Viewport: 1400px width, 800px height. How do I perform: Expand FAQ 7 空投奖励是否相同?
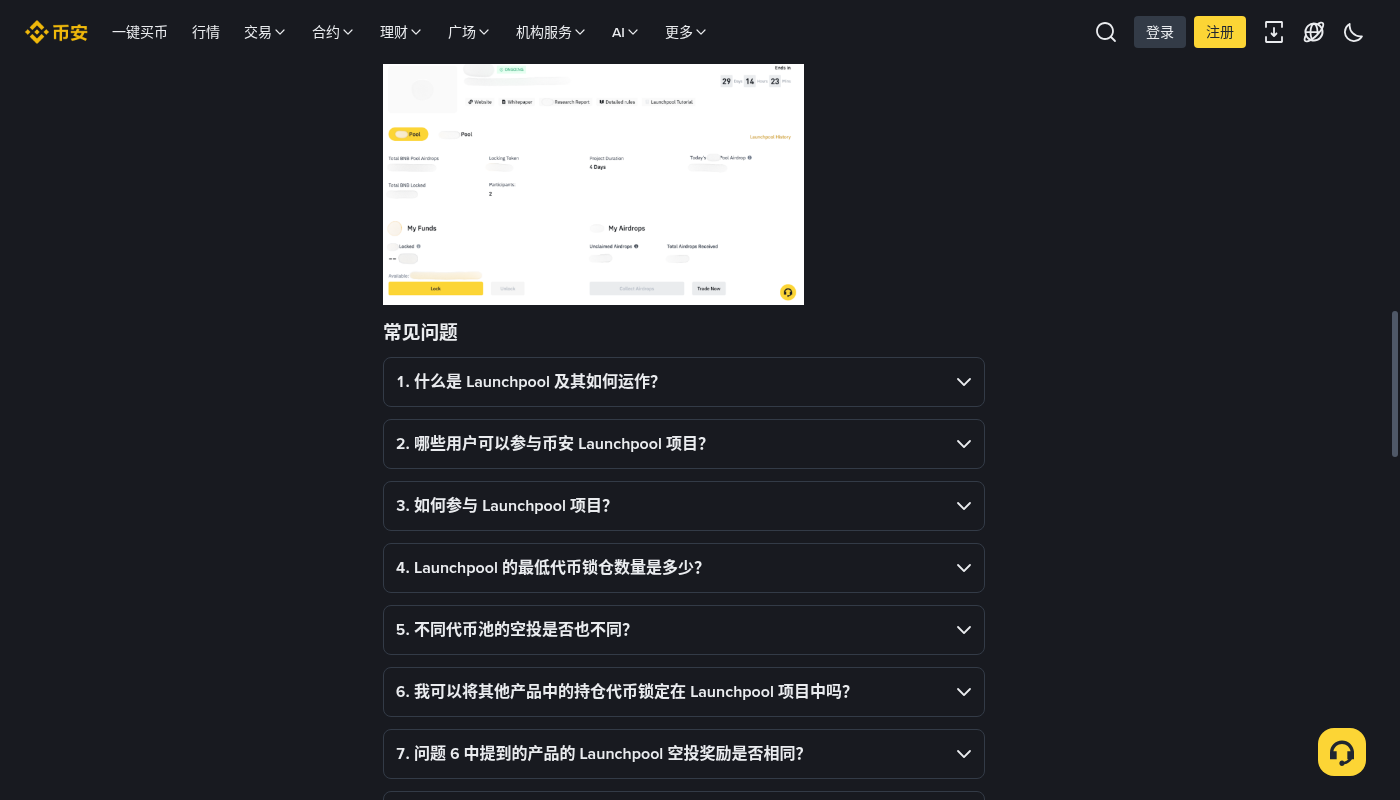[x=684, y=754]
